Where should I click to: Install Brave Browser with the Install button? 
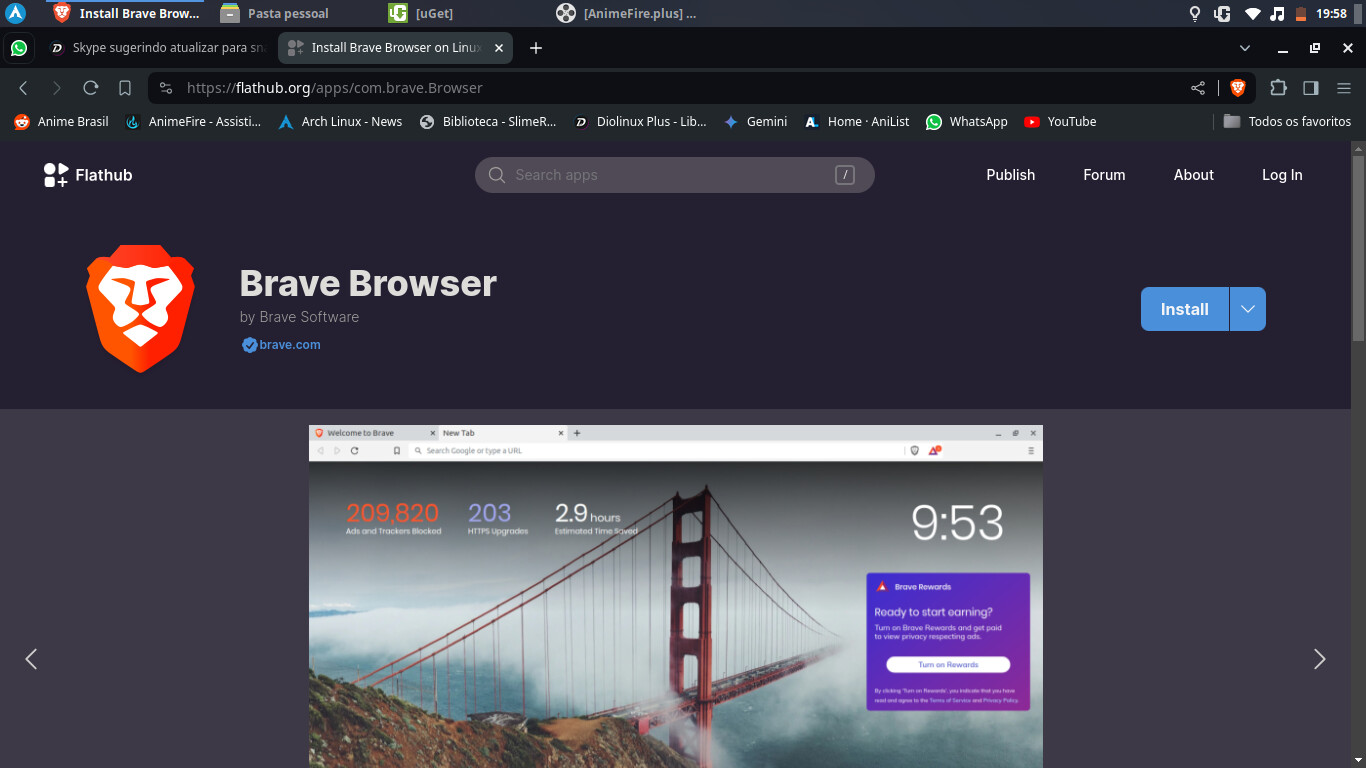(1185, 309)
